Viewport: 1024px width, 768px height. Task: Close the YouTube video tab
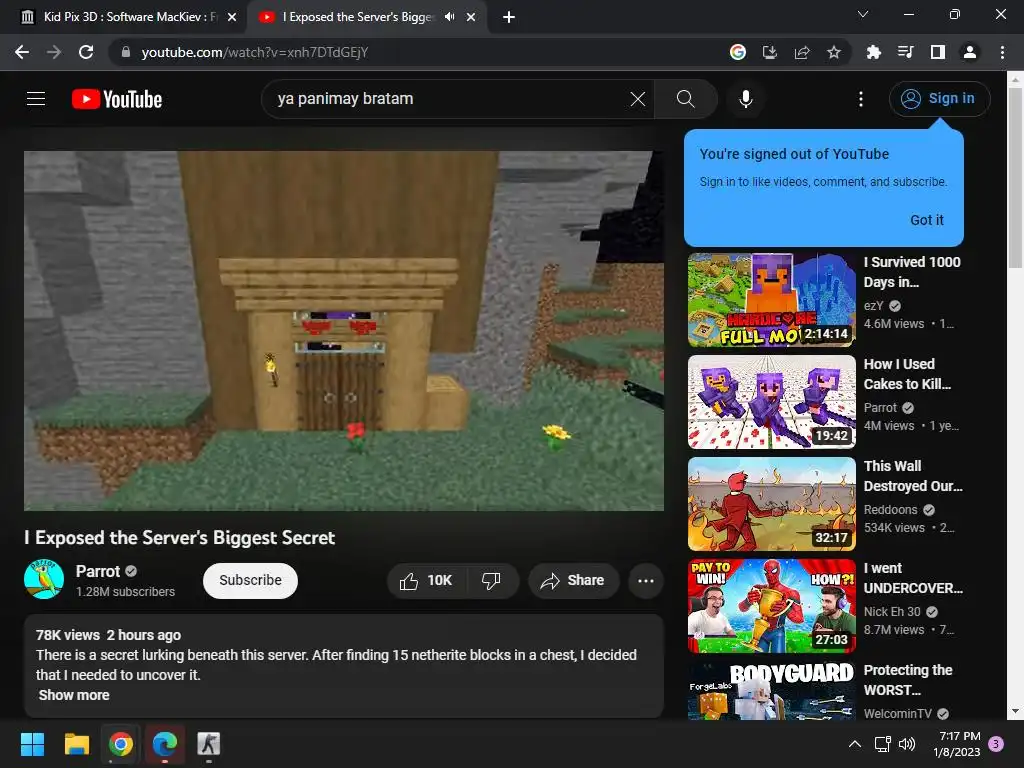[471, 17]
